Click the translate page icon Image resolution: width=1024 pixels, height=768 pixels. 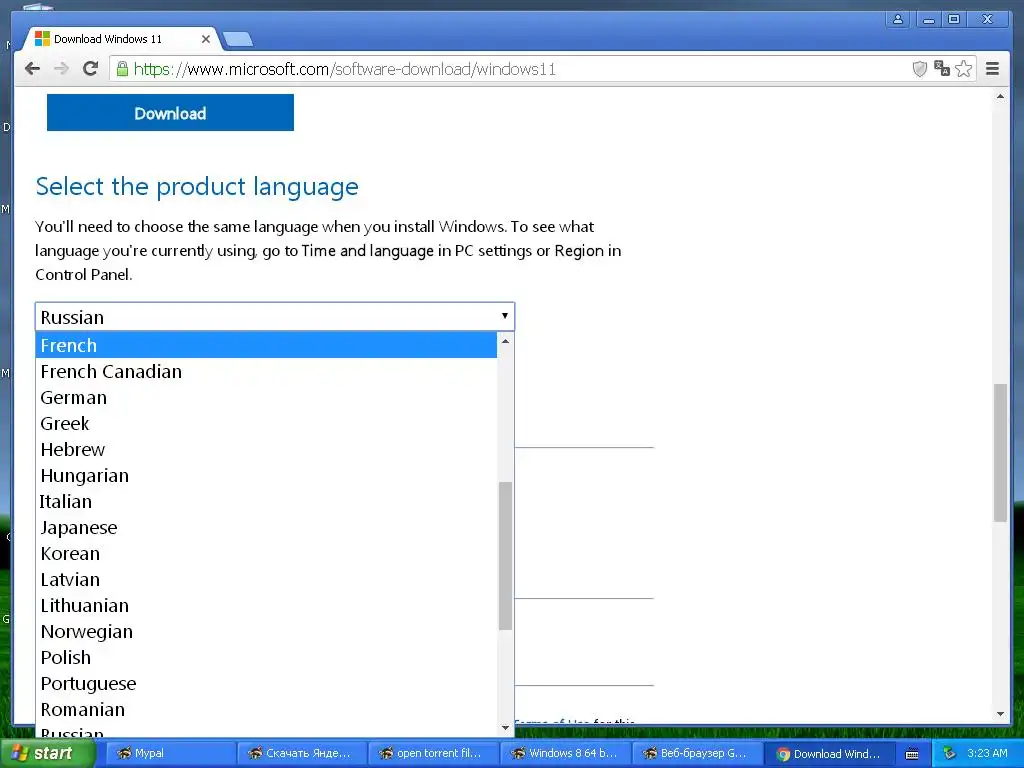pos(942,69)
